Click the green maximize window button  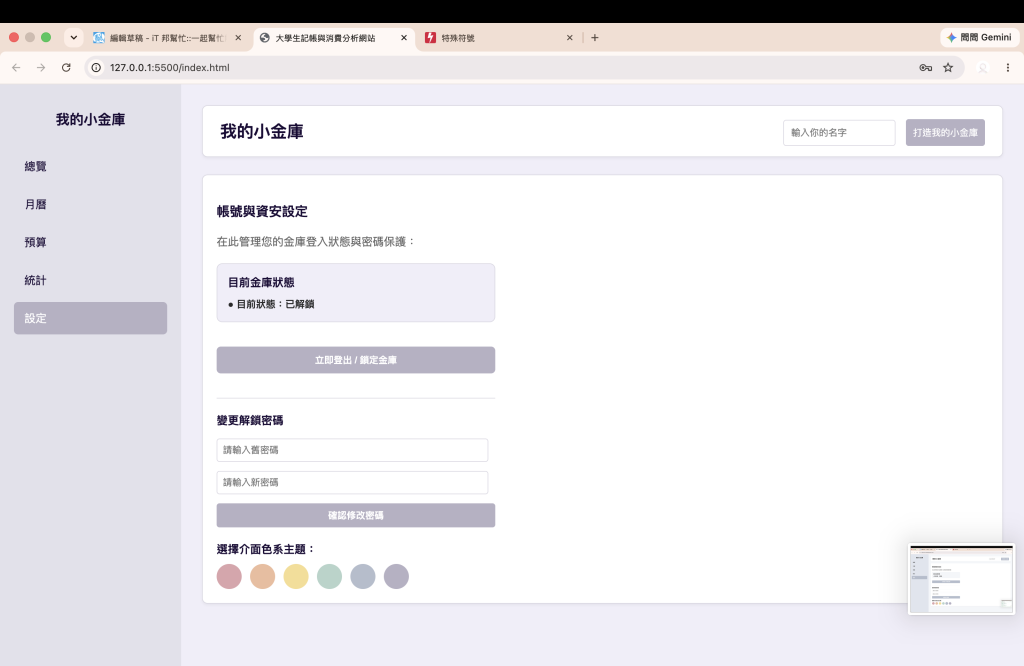[46, 37]
